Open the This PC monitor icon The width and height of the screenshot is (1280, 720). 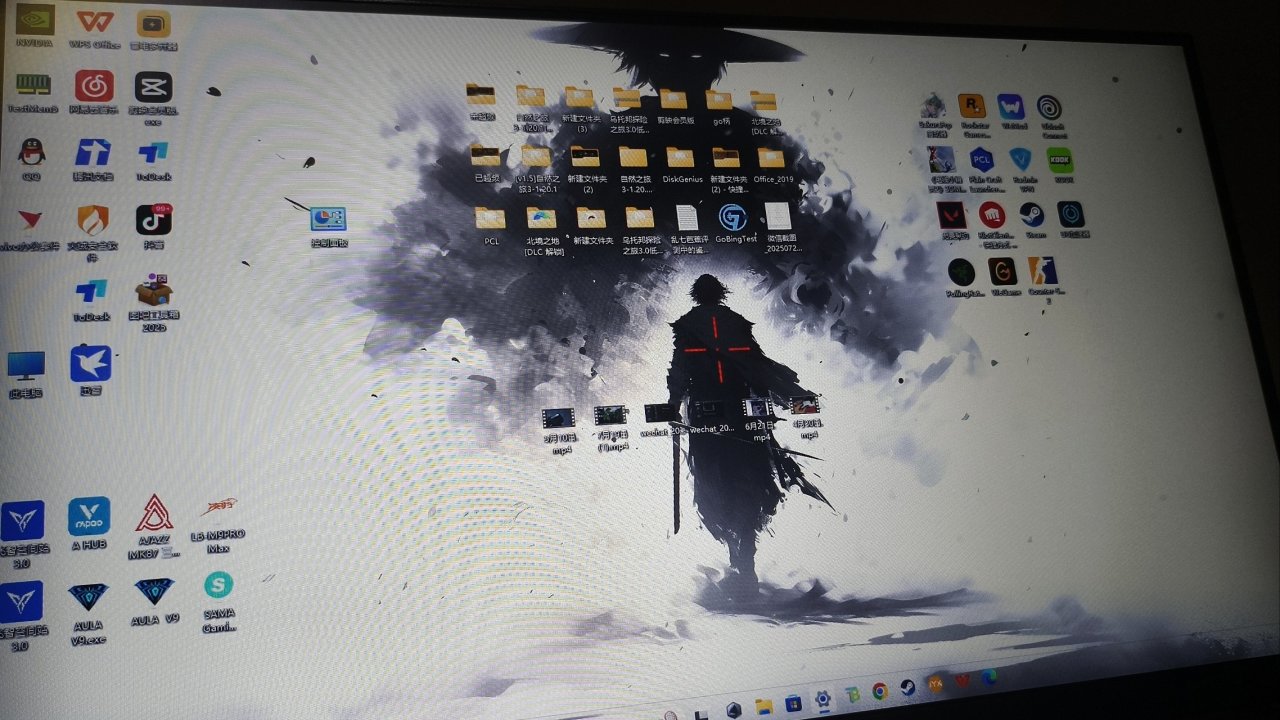click(x=26, y=366)
